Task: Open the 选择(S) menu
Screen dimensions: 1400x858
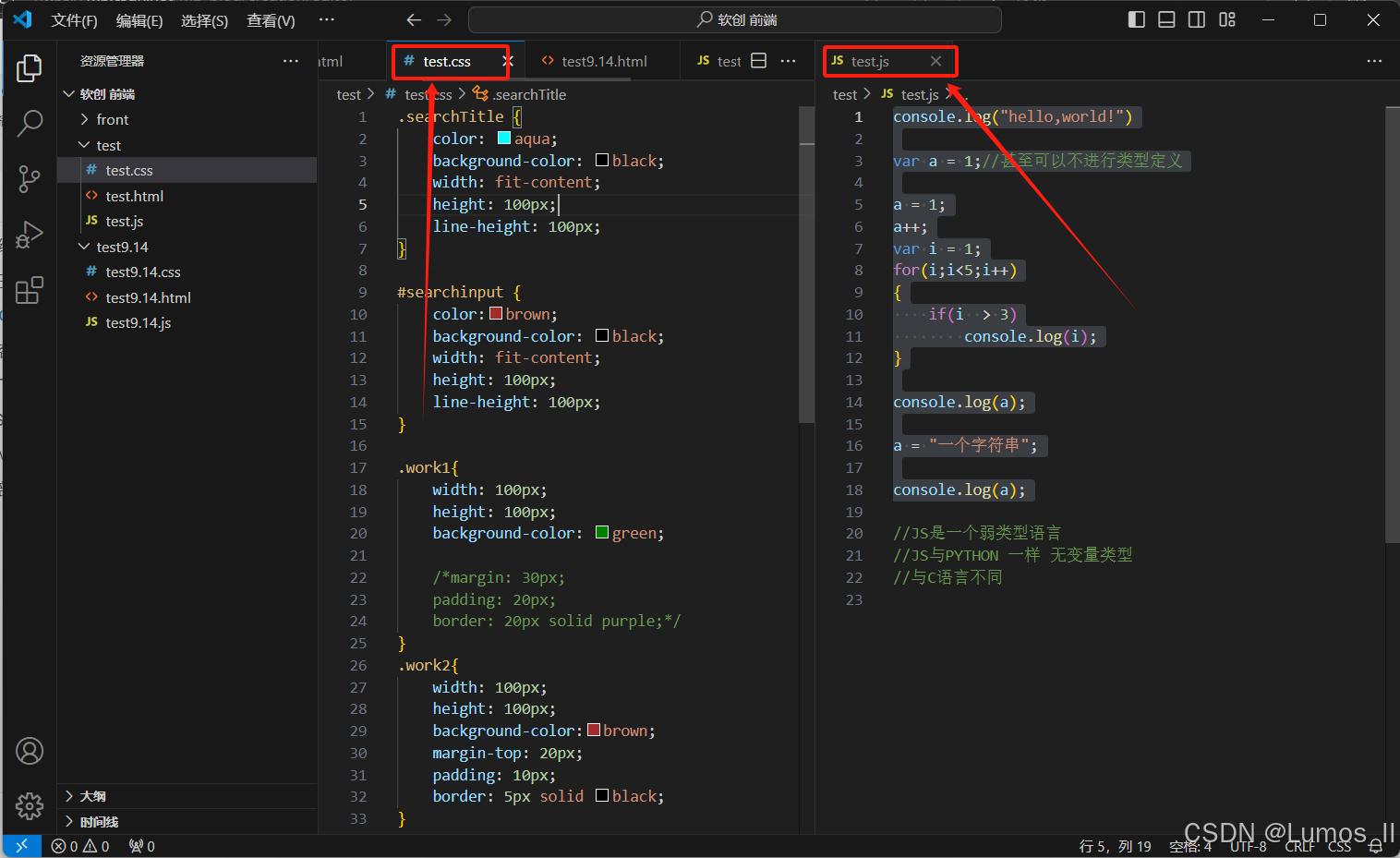Action: pos(204,20)
